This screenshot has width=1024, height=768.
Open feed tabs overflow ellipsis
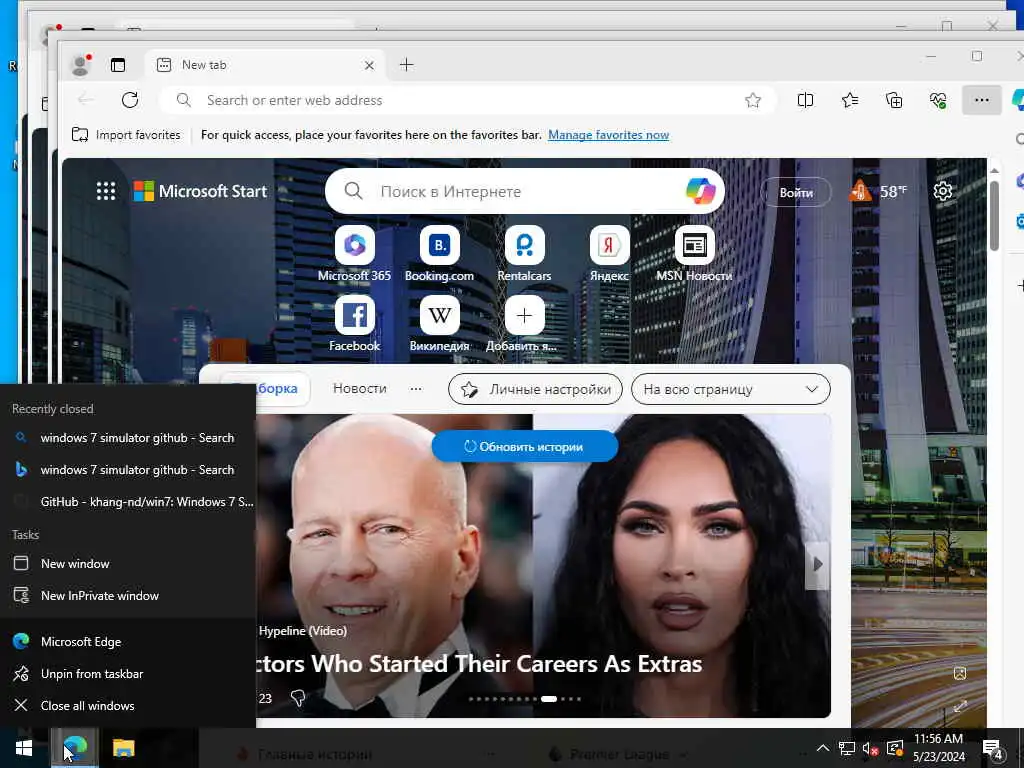(x=415, y=389)
